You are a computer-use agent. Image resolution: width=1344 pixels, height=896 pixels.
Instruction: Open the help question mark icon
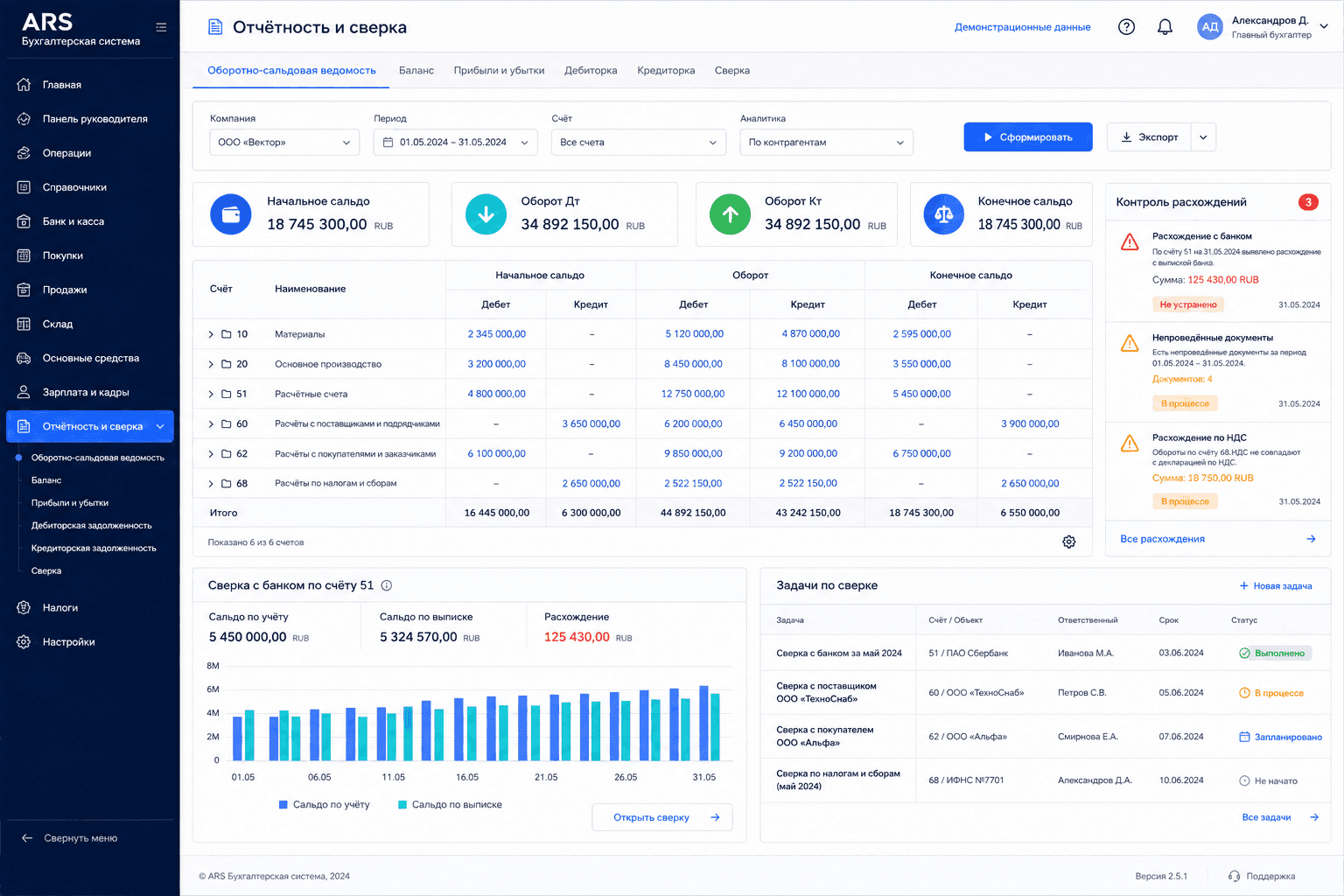point(1127,27)
